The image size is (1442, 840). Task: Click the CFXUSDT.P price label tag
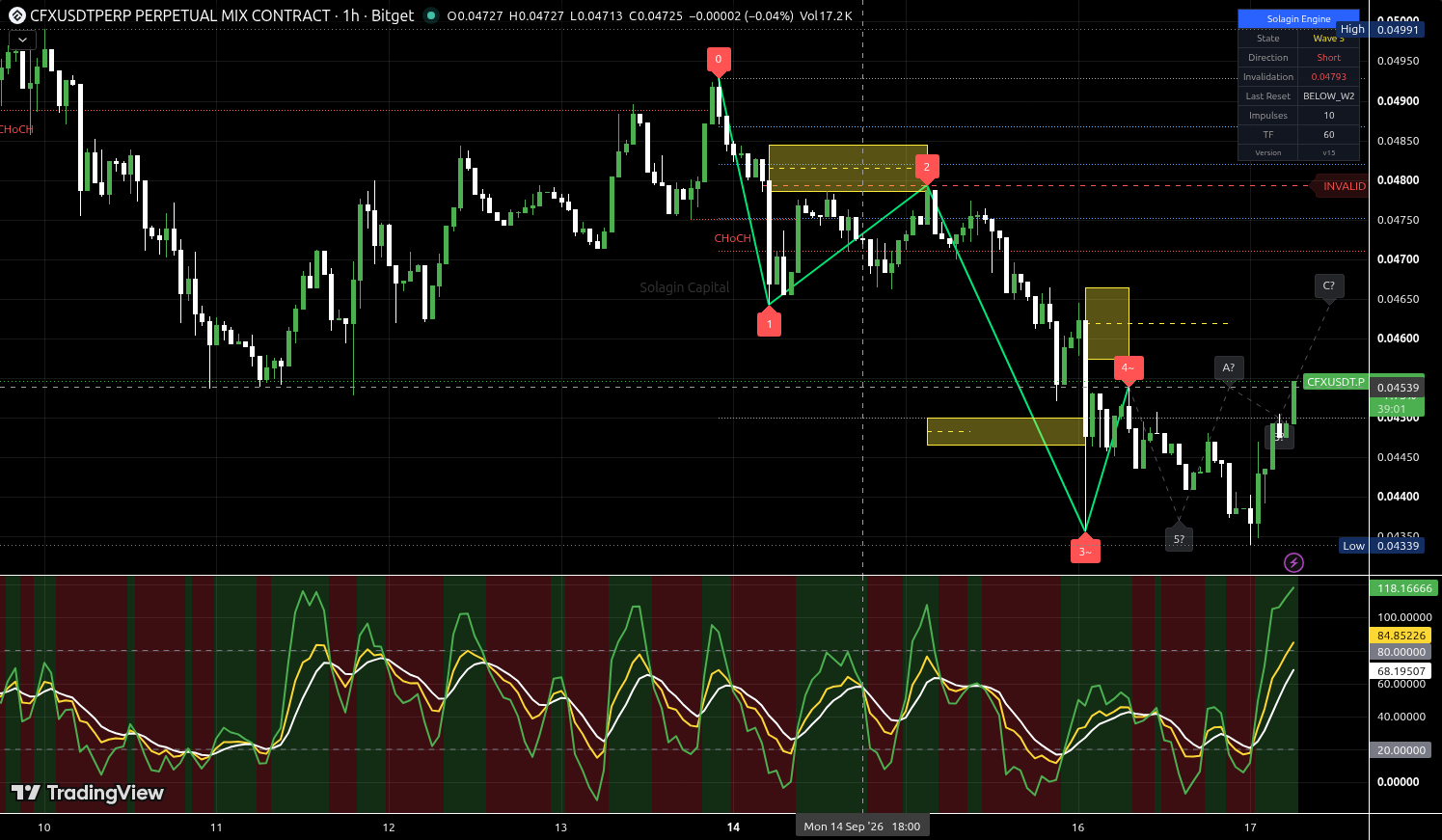click(x=1335, y=382)
